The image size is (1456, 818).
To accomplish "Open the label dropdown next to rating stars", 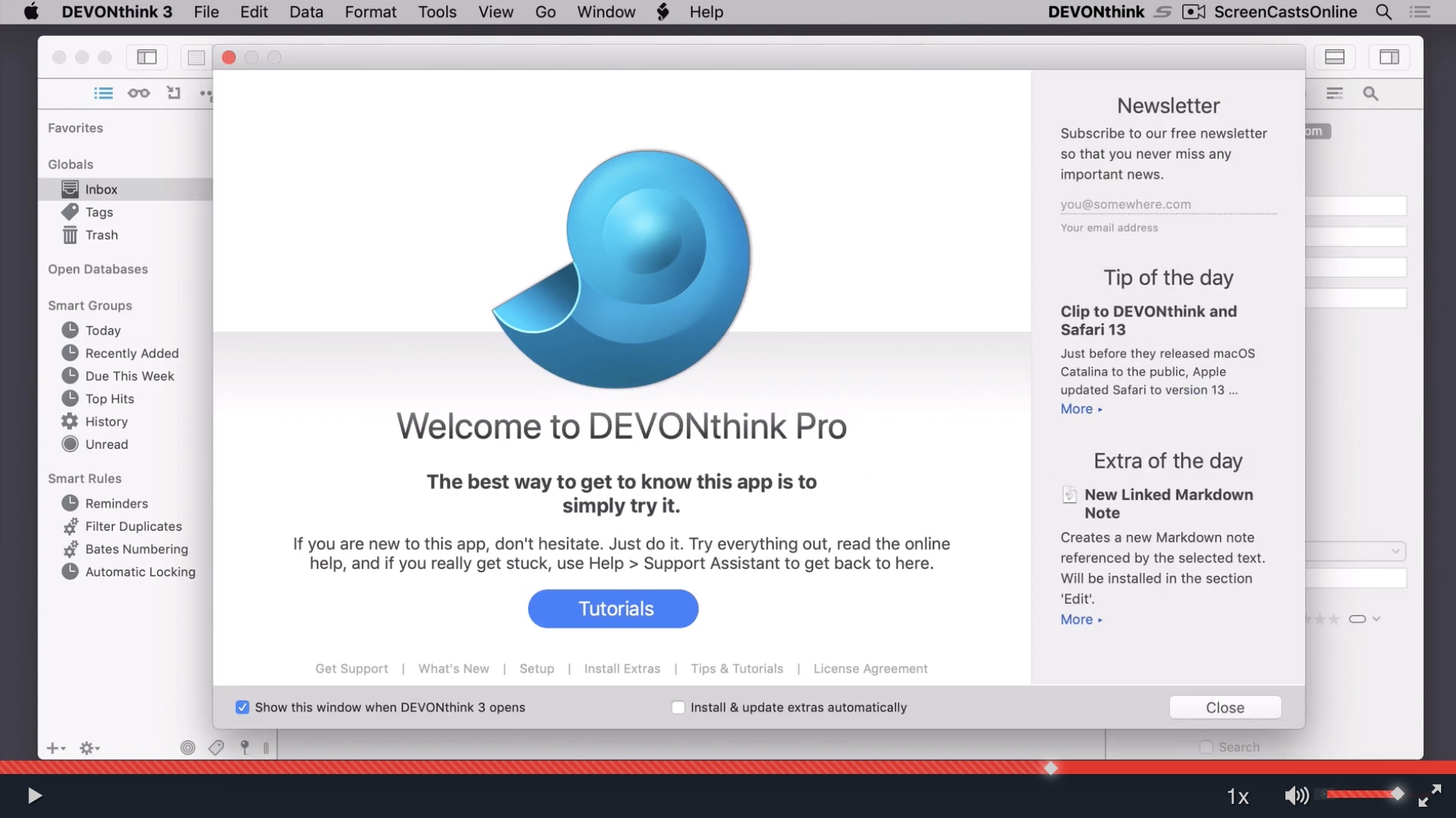I will [x=1364, y=619].
